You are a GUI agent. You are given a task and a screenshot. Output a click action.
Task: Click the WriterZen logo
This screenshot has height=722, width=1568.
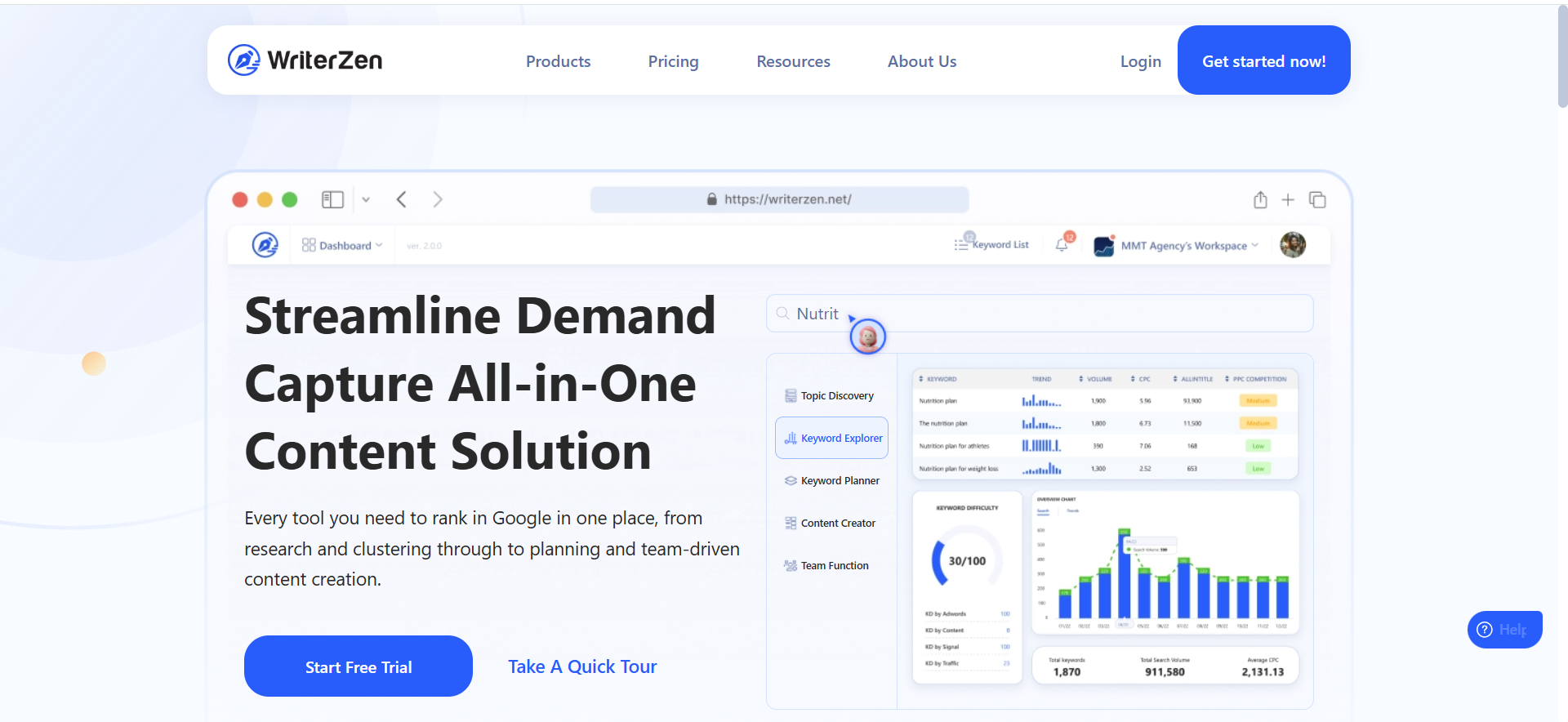coord(305,60)
